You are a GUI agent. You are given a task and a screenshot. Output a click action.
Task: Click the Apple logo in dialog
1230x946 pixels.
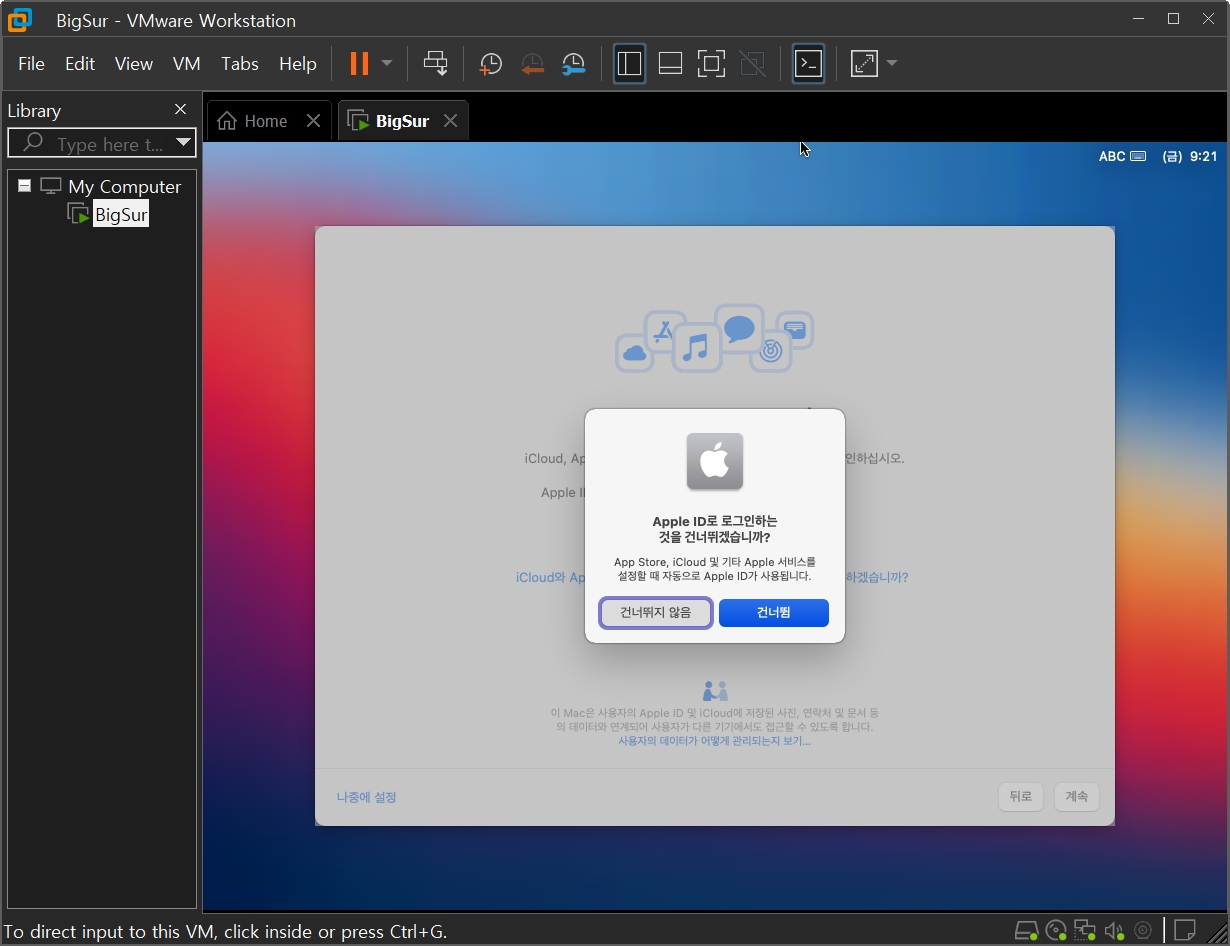[x=715, y=461]
